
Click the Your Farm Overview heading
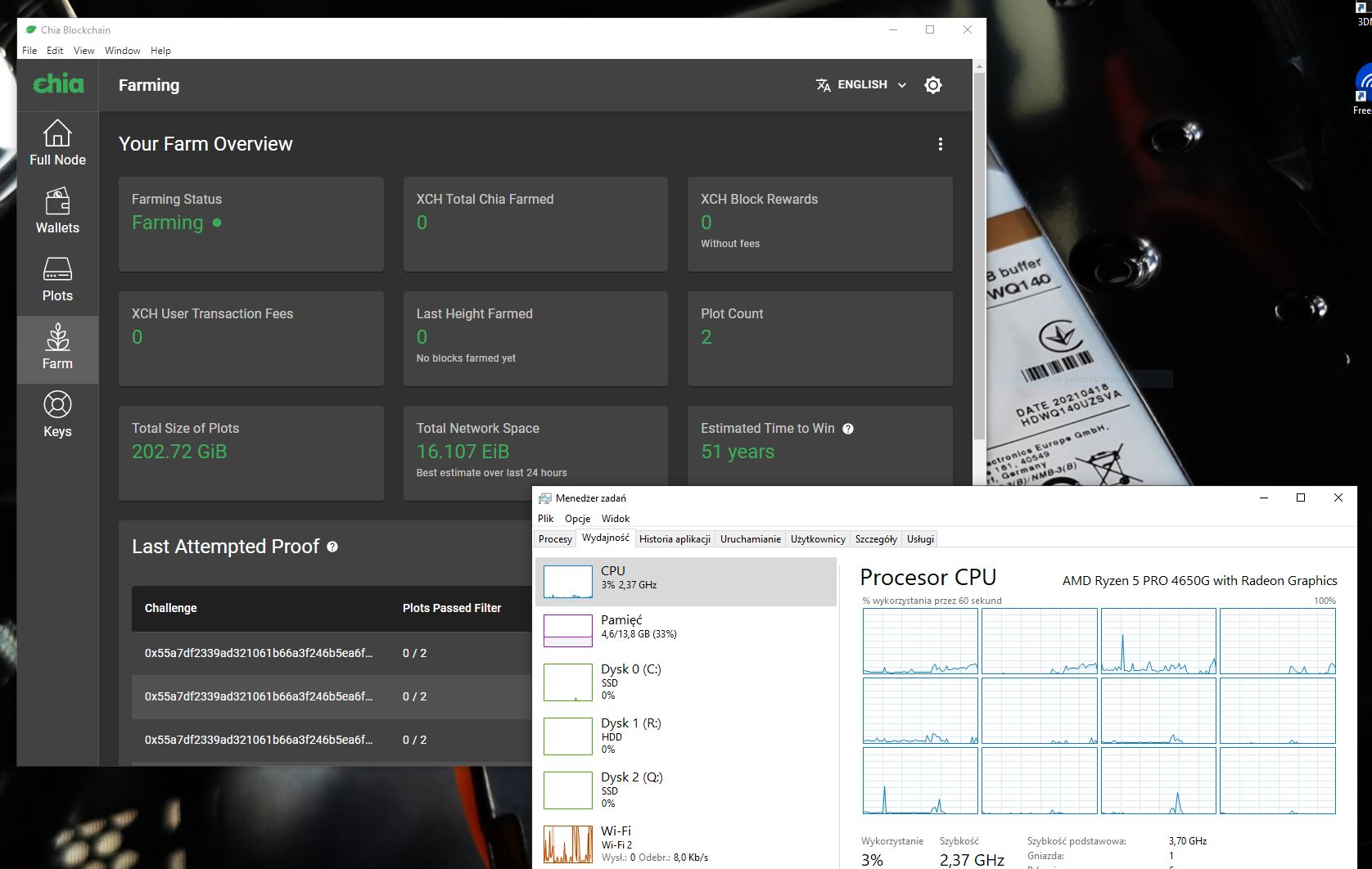tap(205, 144)
